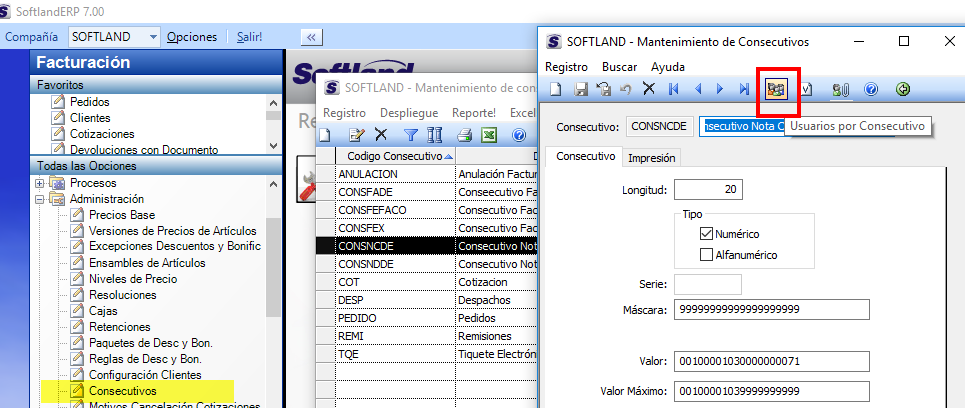Collapse the Administración tree node

[x=41, y=199]
